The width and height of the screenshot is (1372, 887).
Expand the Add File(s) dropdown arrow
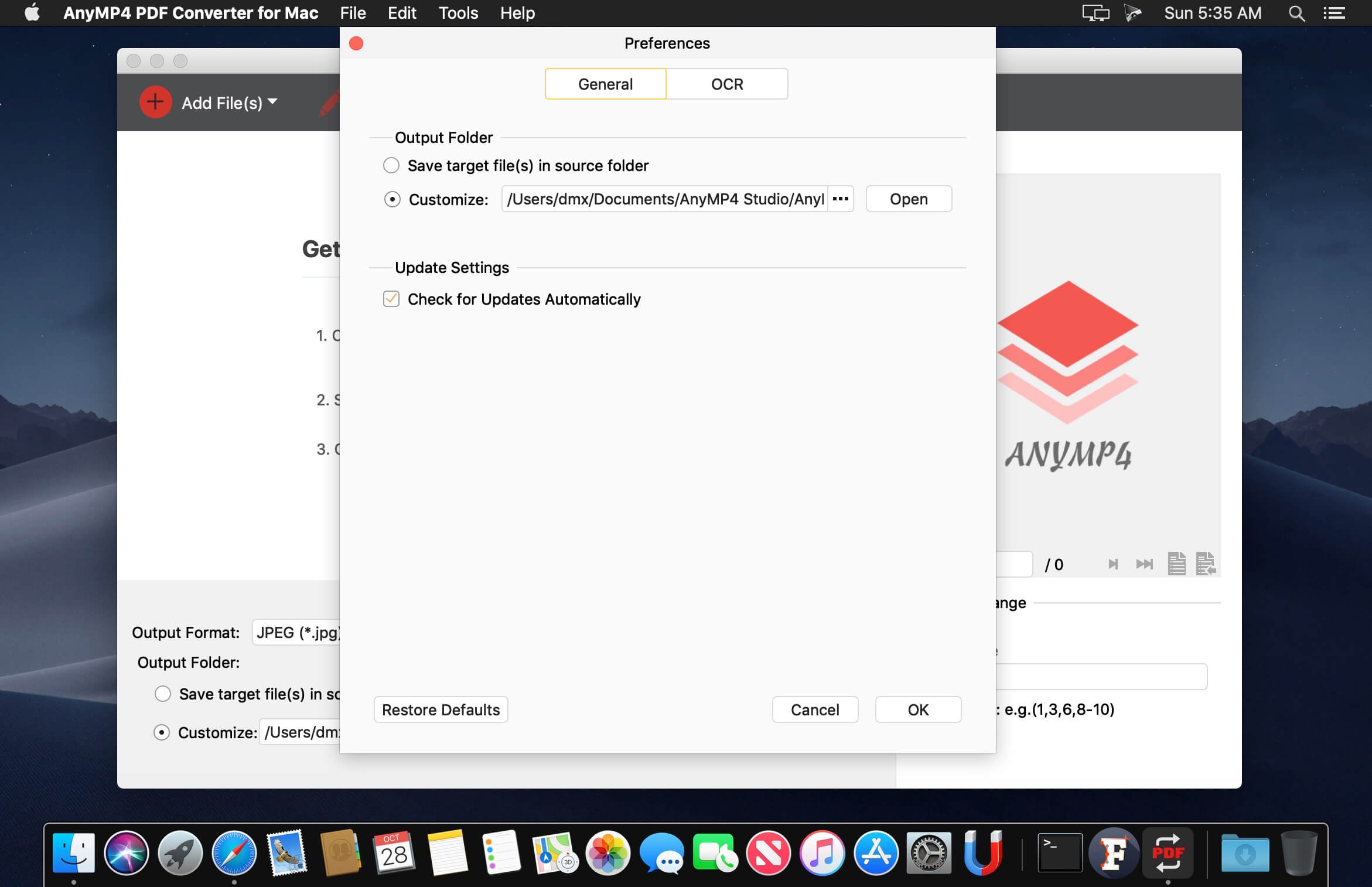click(x=272, y=102)
